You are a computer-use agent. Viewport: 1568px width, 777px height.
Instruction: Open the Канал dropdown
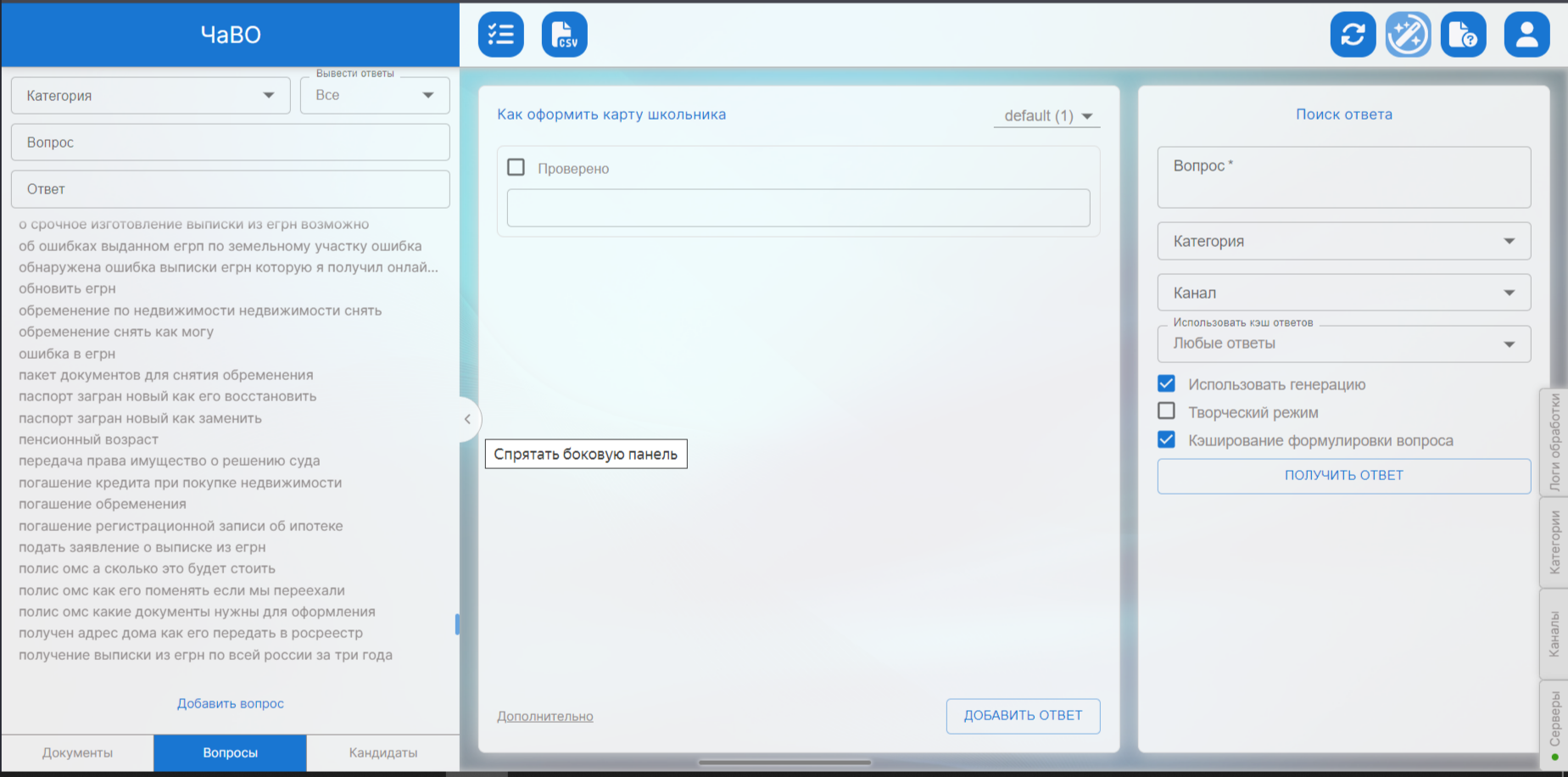pyautogui.click(x=1343, y=293)
